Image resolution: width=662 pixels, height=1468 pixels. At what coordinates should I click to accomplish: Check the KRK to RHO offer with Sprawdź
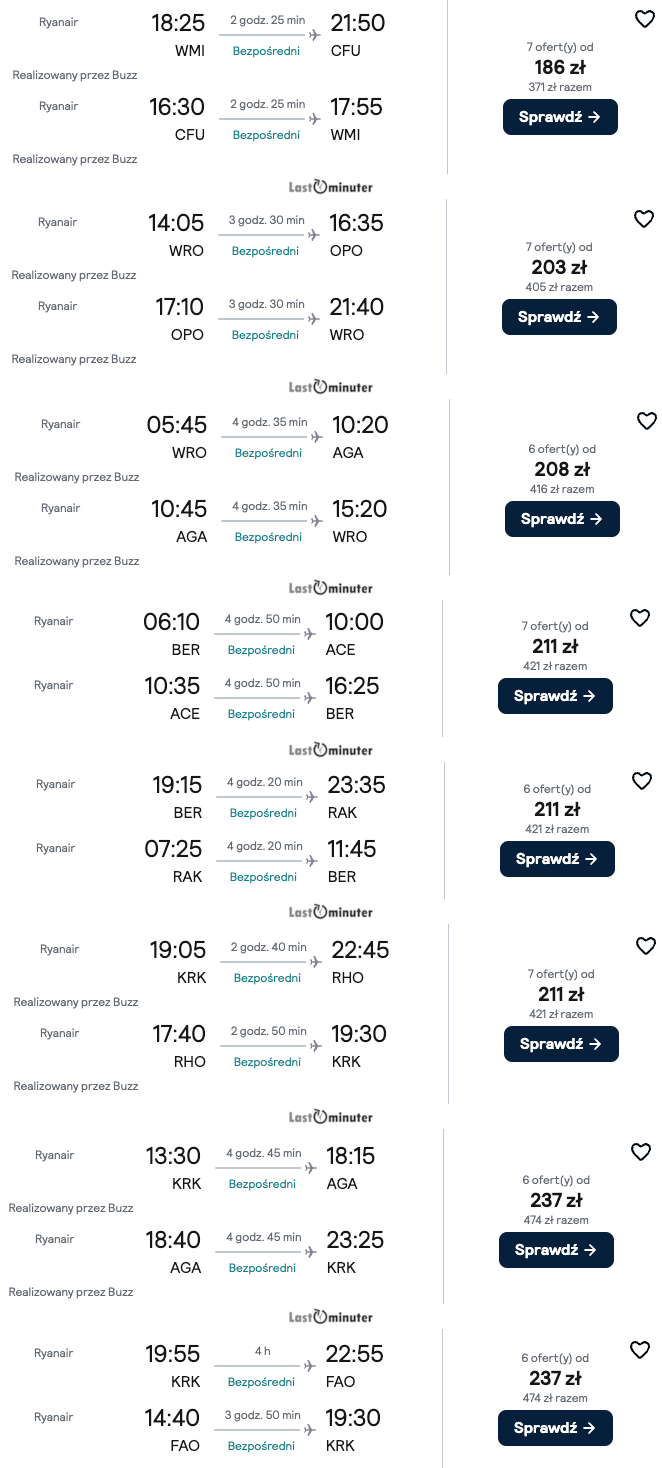[561, 1044]
